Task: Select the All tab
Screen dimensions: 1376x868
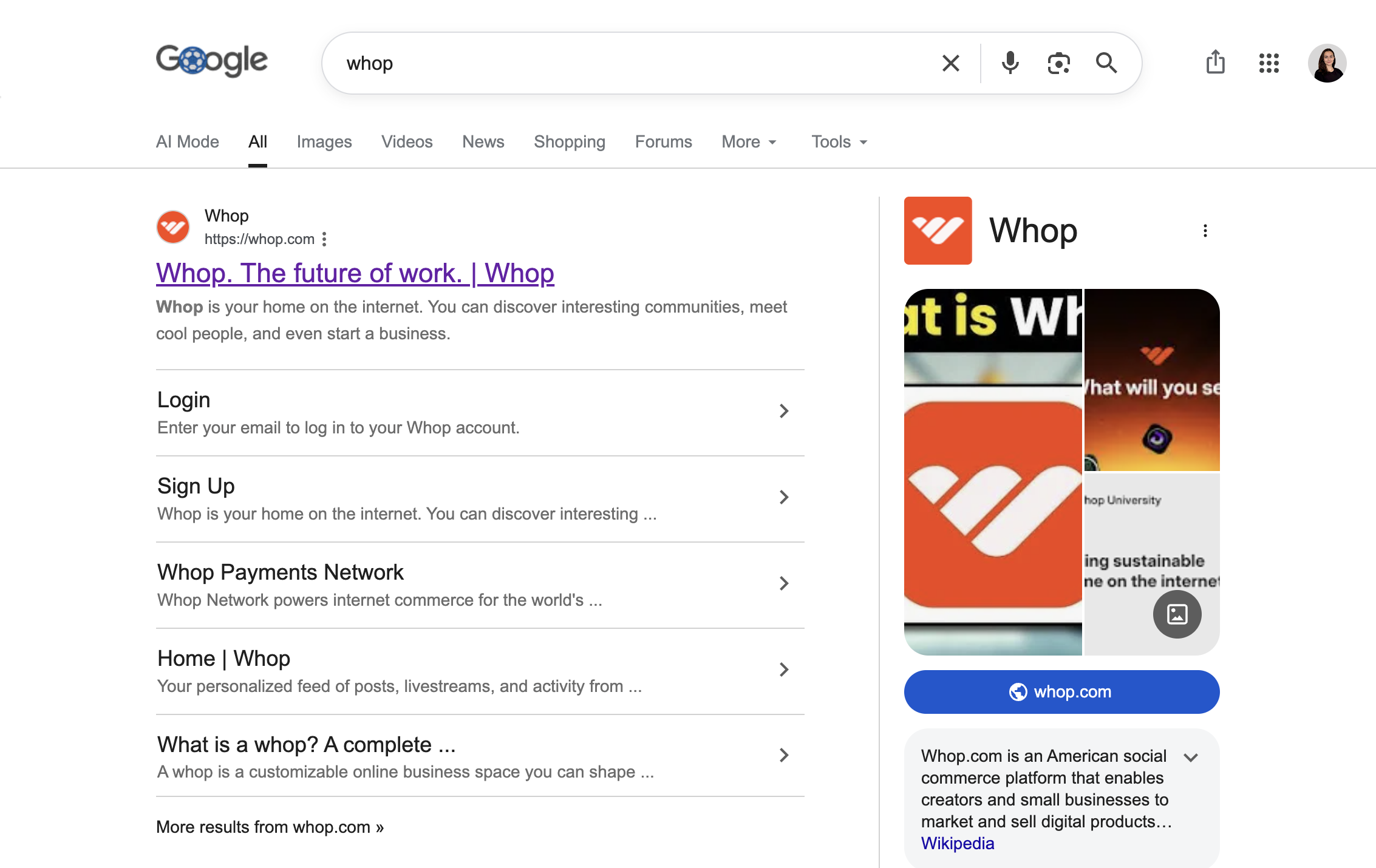Action: point(257,142)
